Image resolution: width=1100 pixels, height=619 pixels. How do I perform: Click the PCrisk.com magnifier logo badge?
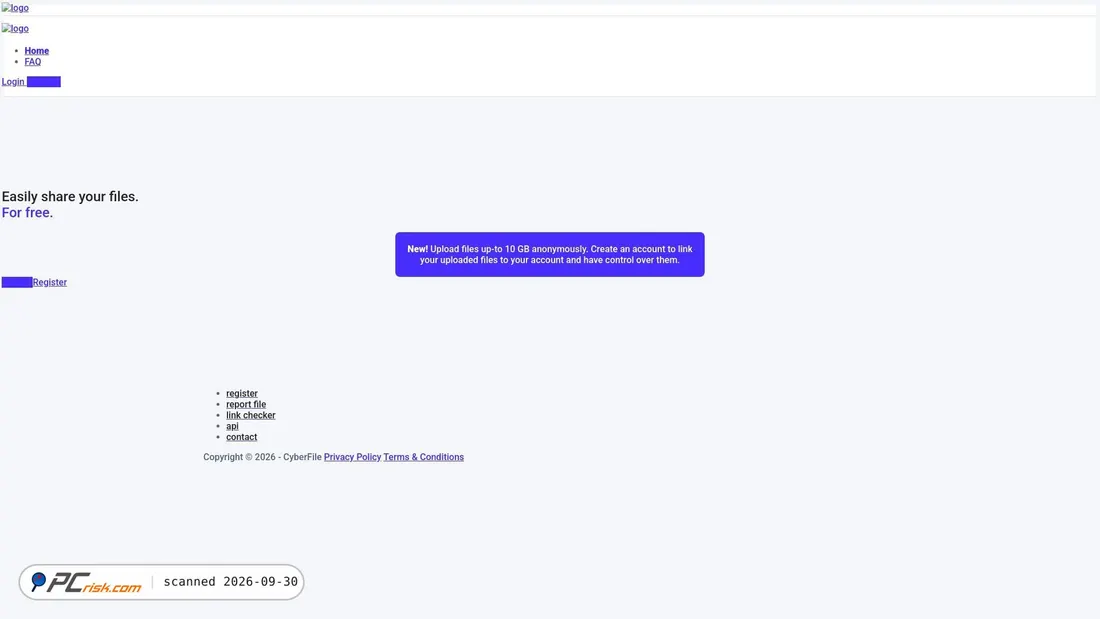[x=86, y=582]
